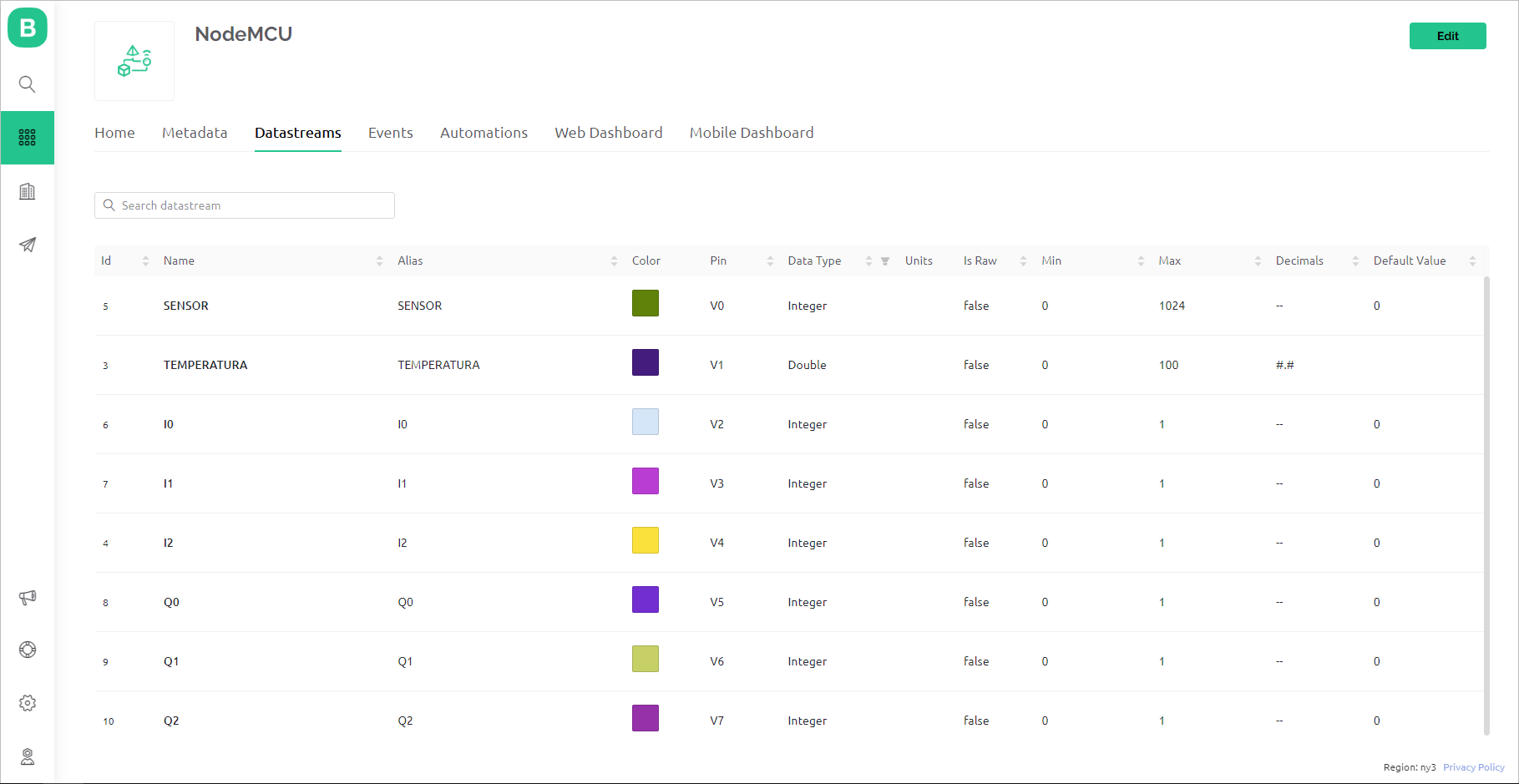The image size is (1519, 784).
Task: Click the dark purple TEMPERATURA color swatch
Action: pyautogui.click(x=646, y=362)
